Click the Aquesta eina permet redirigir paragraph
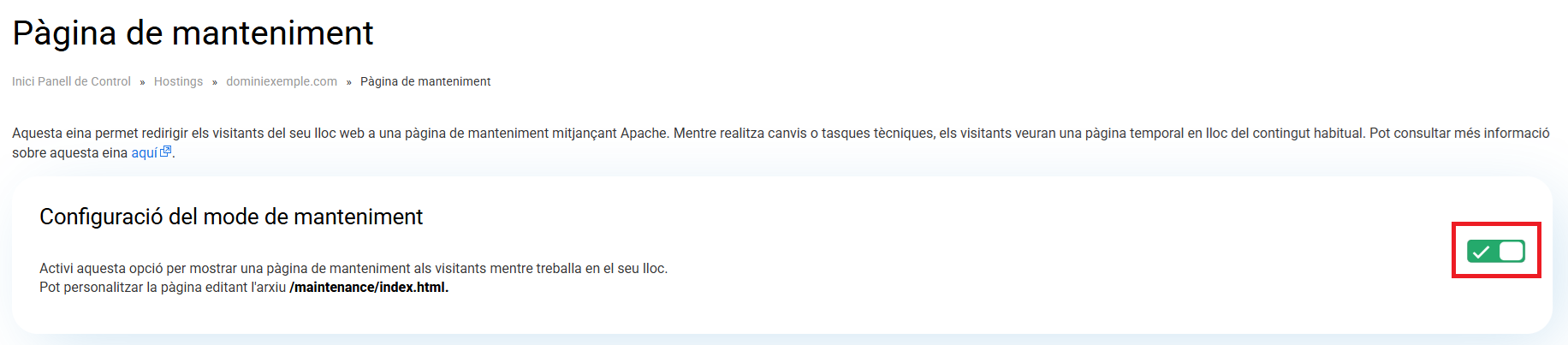Screen dimensions: 1568x345 tap(781, 143)
